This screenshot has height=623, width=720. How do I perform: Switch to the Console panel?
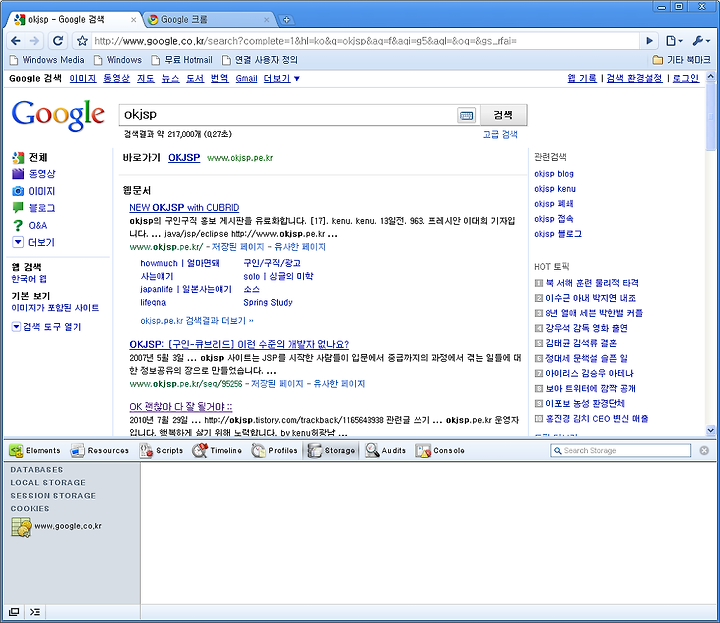point(440,450)
